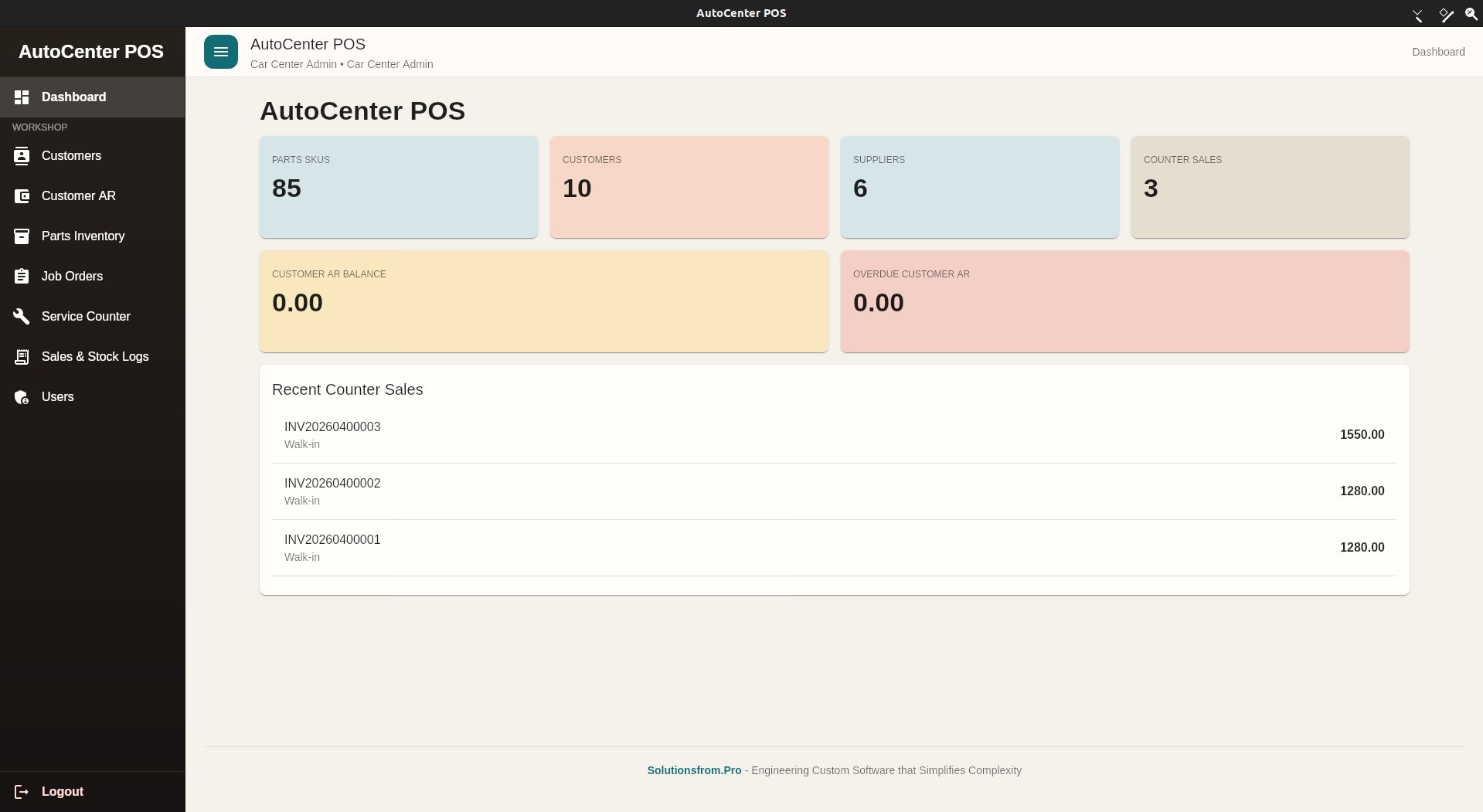Click the Customers 10 stat card
Screen dimensions: 1483x812
[689, 187]
